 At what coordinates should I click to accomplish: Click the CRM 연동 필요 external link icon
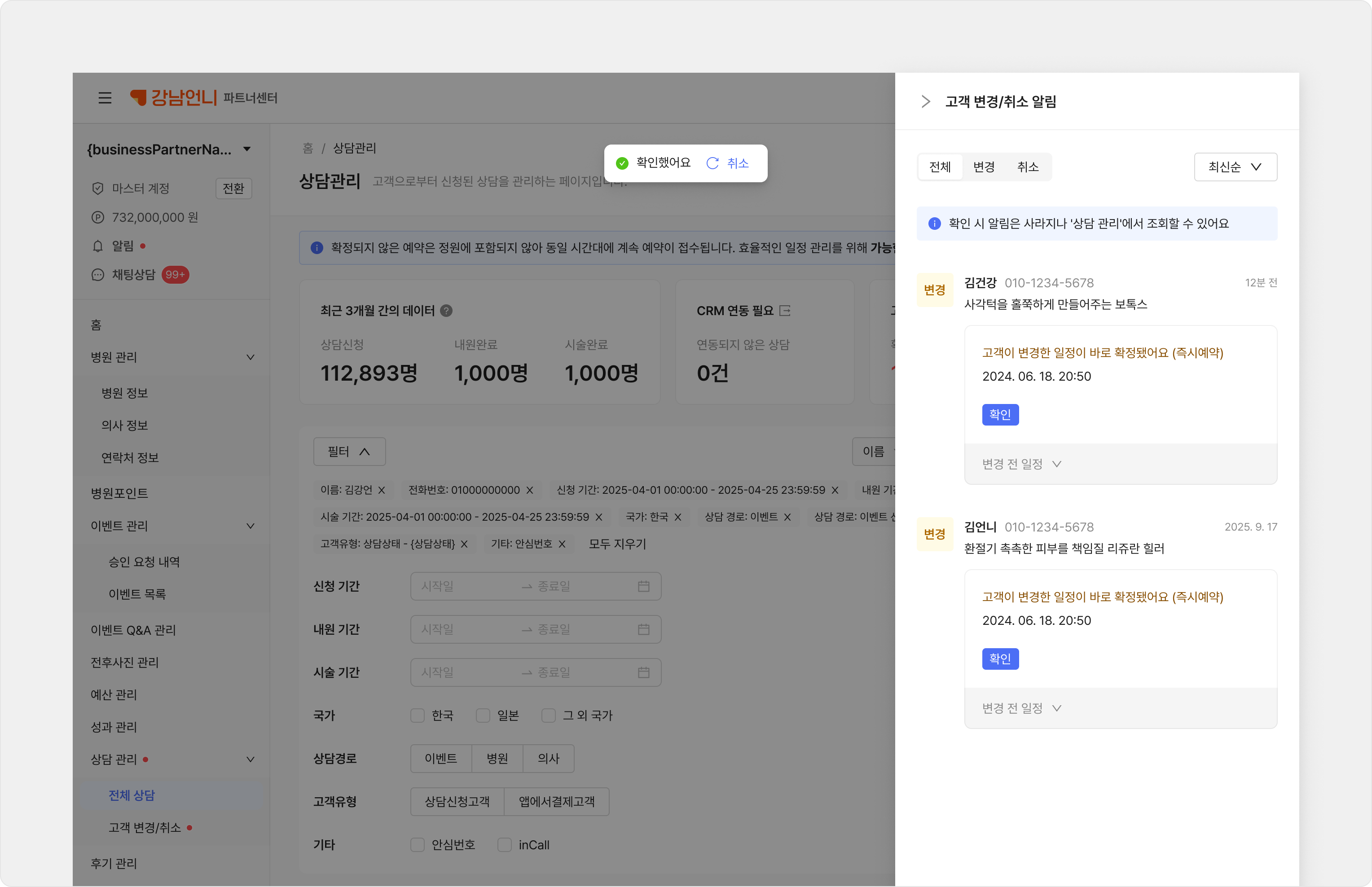(x=784, y=311)
